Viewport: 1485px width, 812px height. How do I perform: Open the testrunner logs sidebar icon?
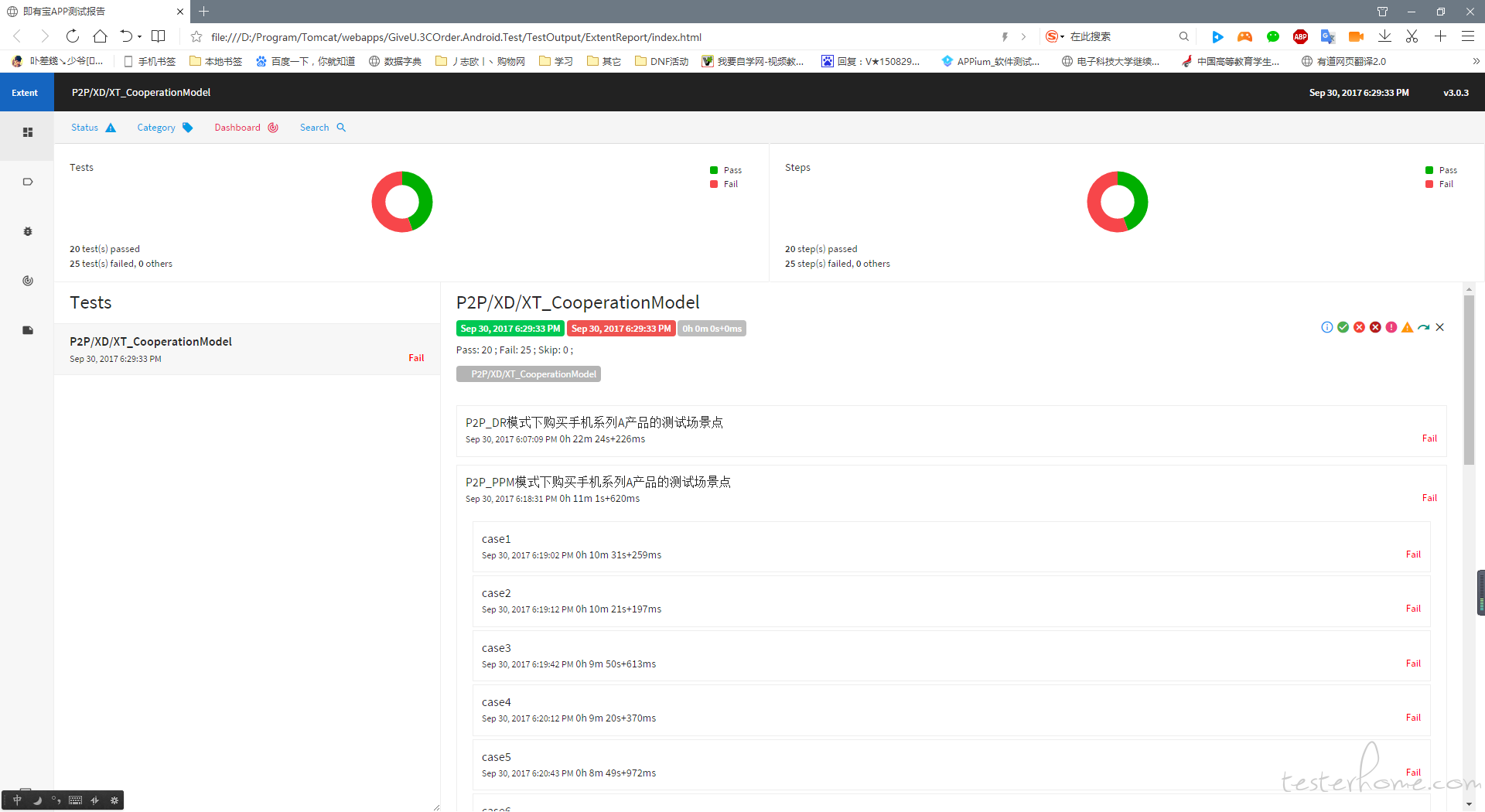(x=27, y=330)
